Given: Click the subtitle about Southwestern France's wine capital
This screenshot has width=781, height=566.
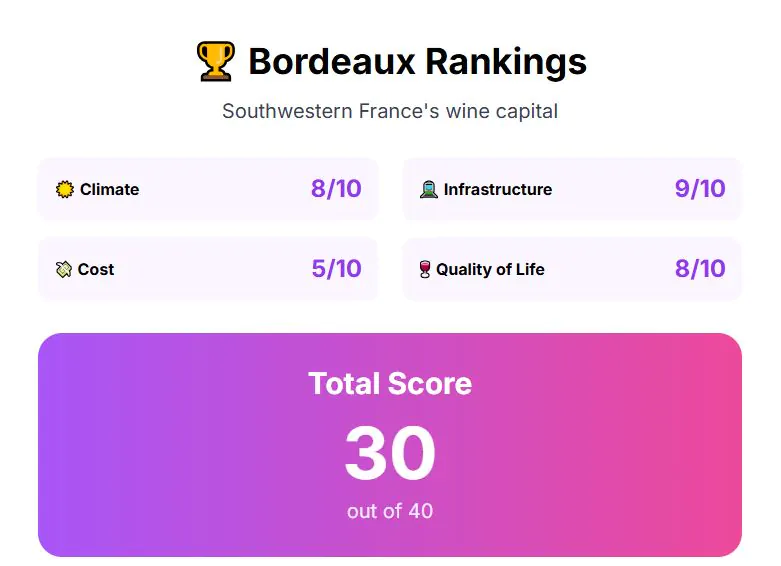Looking at the screenshot, I should tap(390, 111).
